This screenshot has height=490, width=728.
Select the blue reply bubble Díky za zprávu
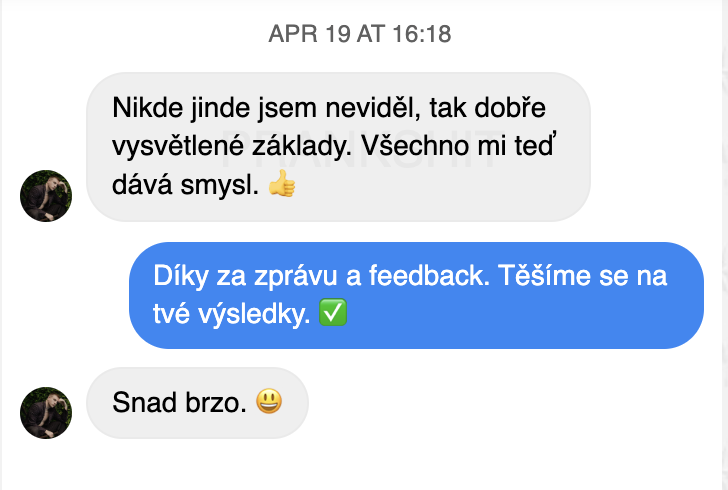tap(416, 295)
